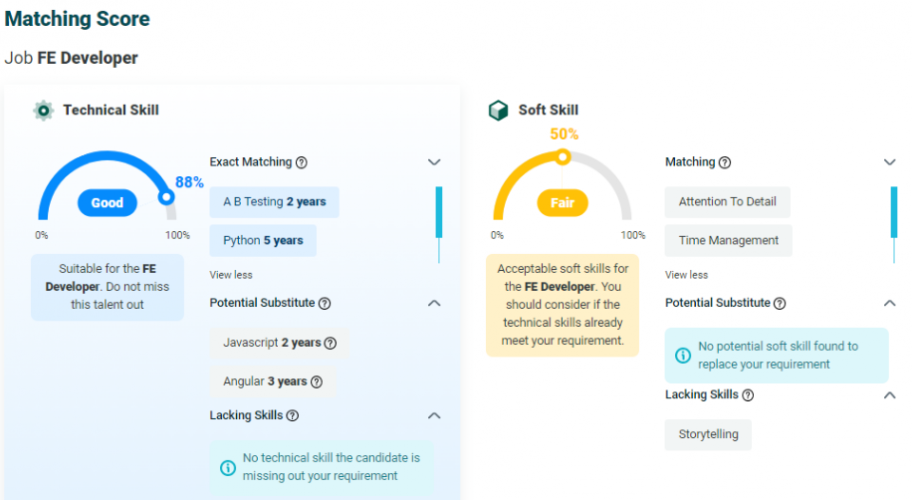The image size is (912, 500).
Task: Open help icon next to soft Lacking Skills
Action: [x=748, y=395]
